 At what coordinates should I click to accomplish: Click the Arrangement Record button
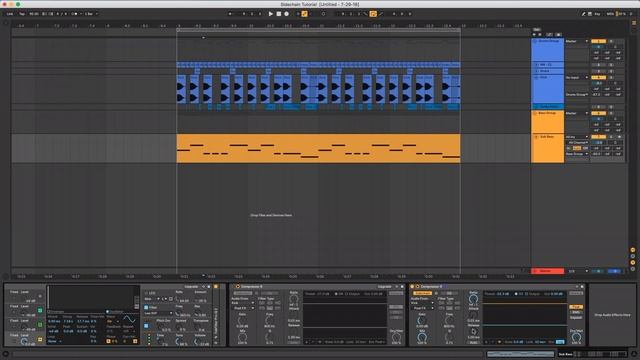pyautogui.click(x=287, y=14)
